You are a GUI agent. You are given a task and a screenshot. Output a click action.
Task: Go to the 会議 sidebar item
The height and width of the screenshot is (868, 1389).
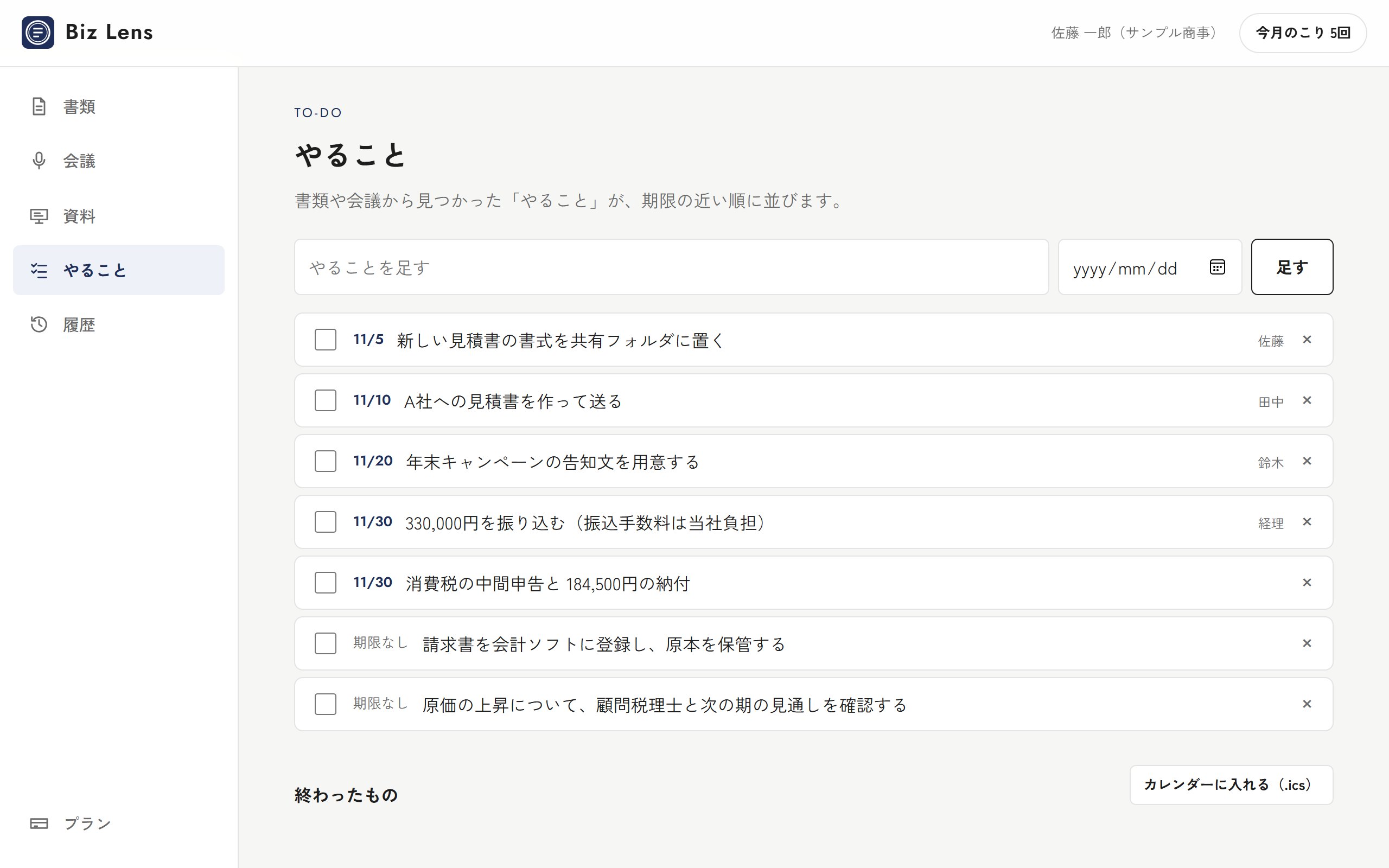(x=119, y=161)
